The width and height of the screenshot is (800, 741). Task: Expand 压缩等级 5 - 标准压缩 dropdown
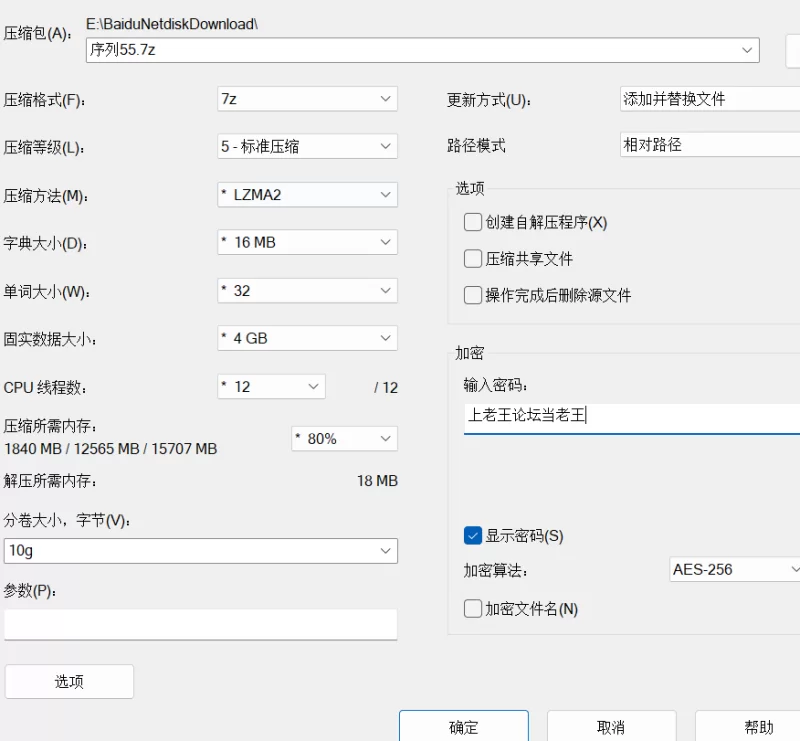(x=307, y=146)
